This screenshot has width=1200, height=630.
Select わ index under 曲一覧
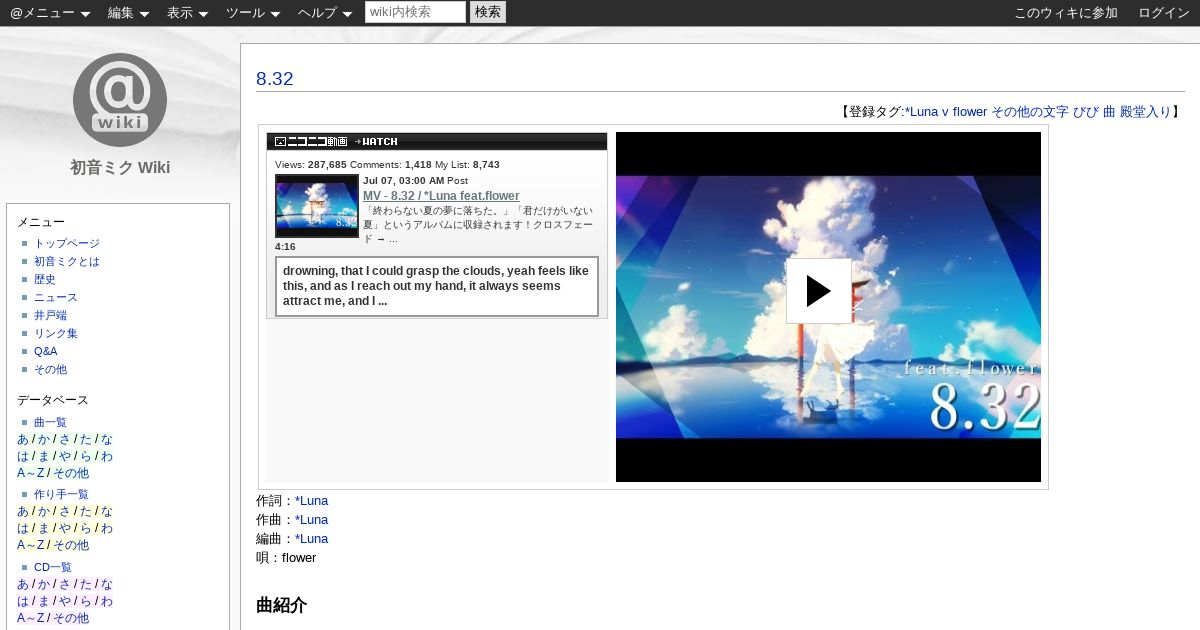107,456
